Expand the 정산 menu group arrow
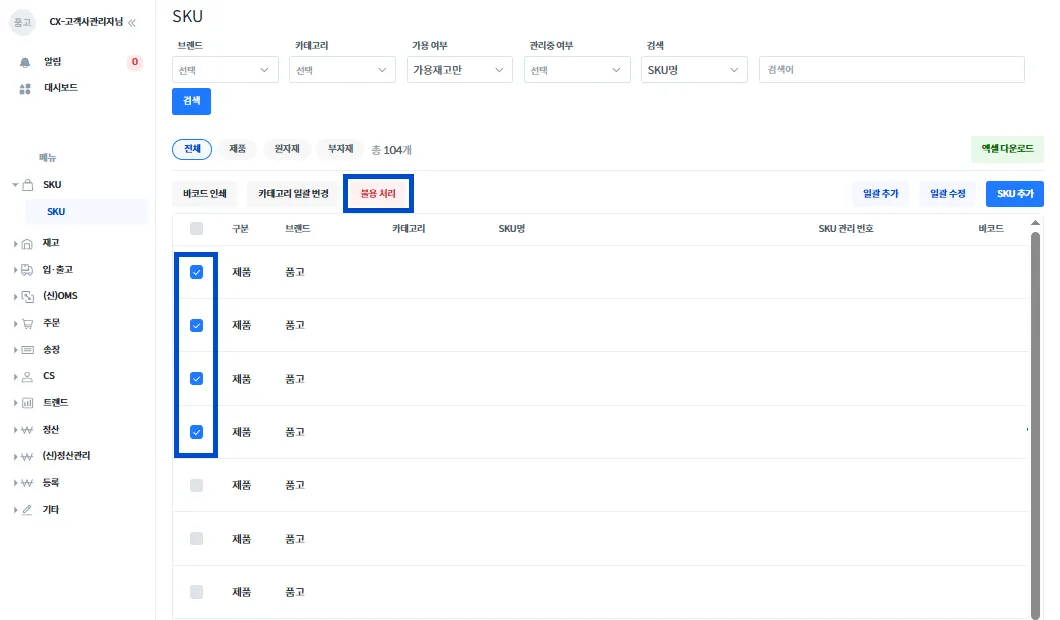Viewport: 1060px width, 620px height. [x=15, y=430]
